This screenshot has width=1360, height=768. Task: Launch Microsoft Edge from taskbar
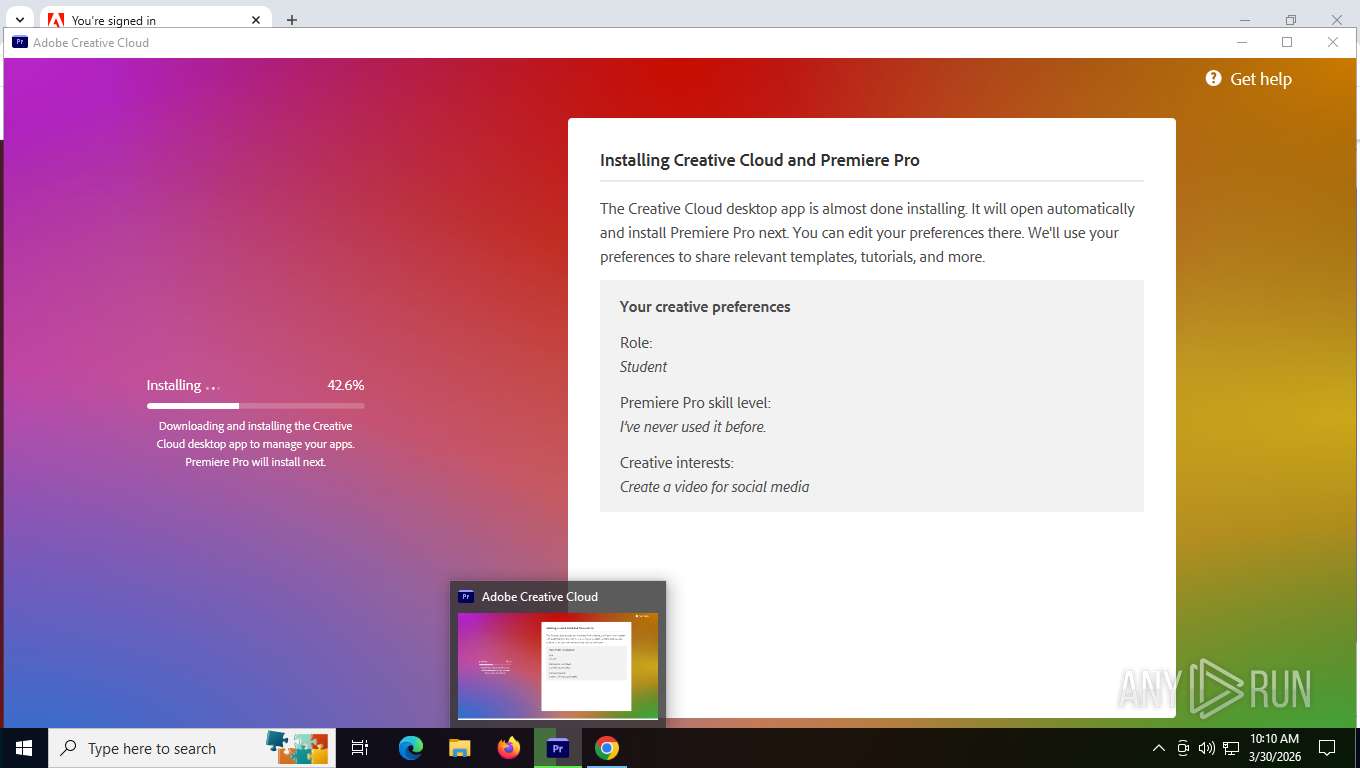pyautogui.click(x=410, y=748)
